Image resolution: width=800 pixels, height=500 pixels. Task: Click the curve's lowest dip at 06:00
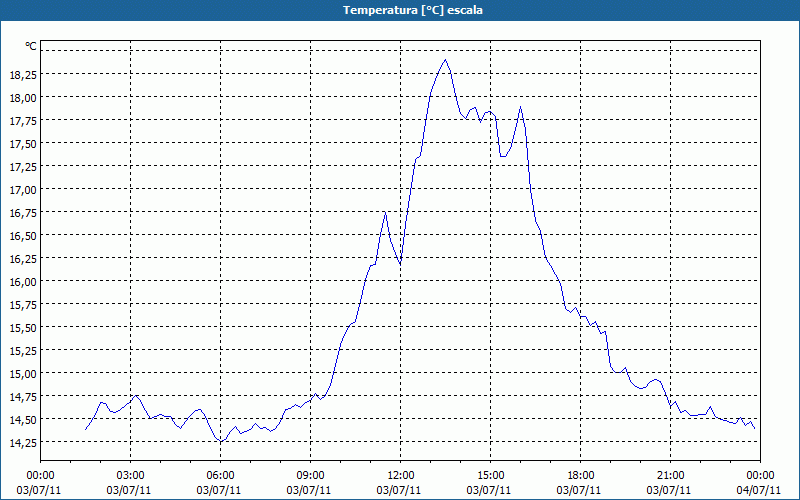click(220, 441)
